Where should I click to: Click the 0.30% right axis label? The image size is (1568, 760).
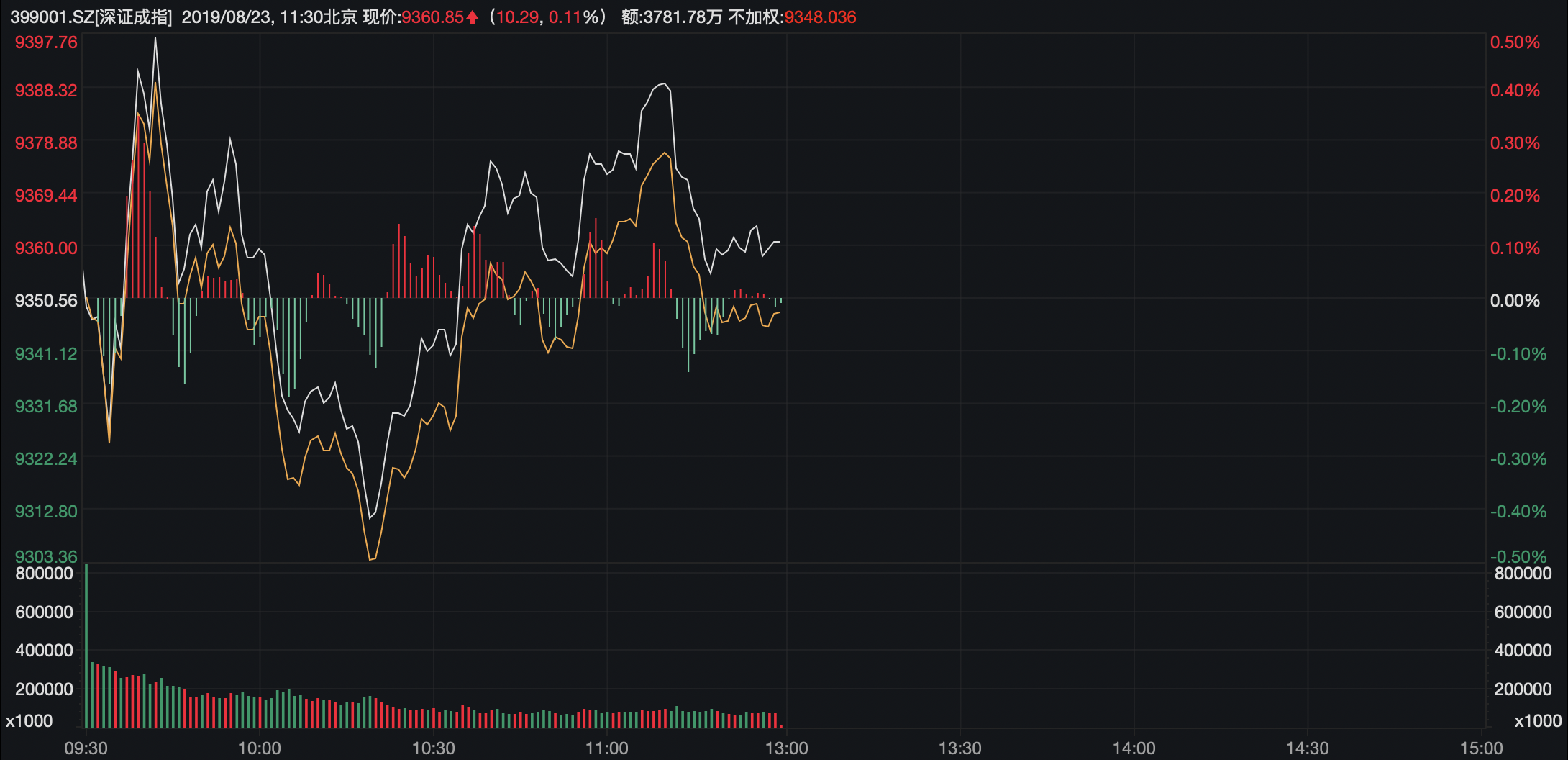click(1515, 143)
